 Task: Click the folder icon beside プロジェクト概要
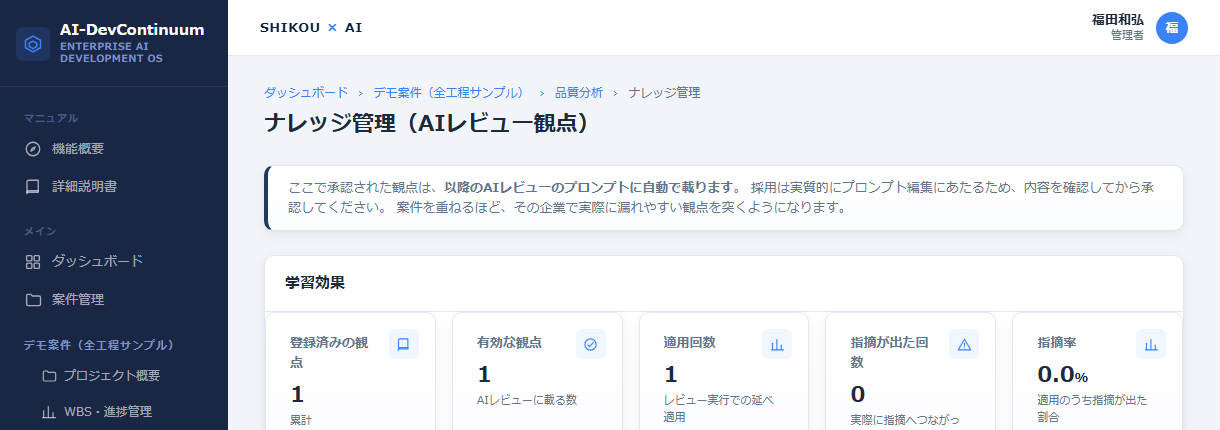(49, 376)
